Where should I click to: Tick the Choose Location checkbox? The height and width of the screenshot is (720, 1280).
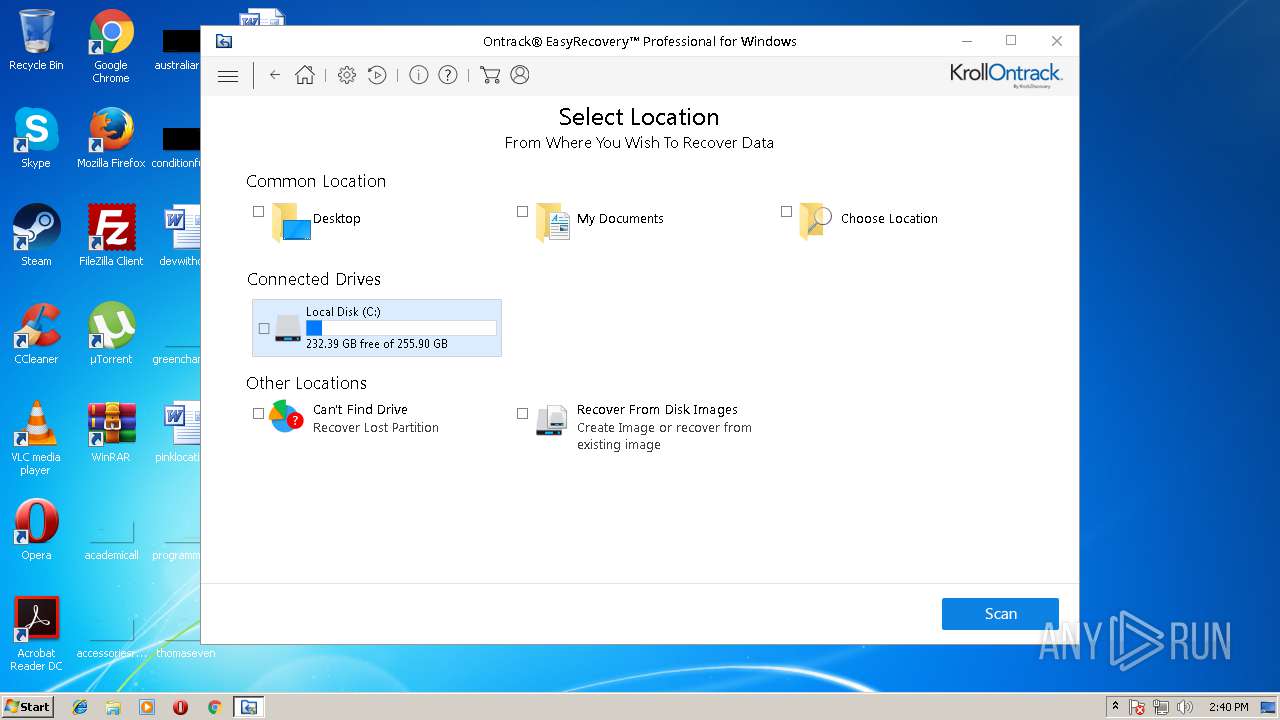(787, 211)
